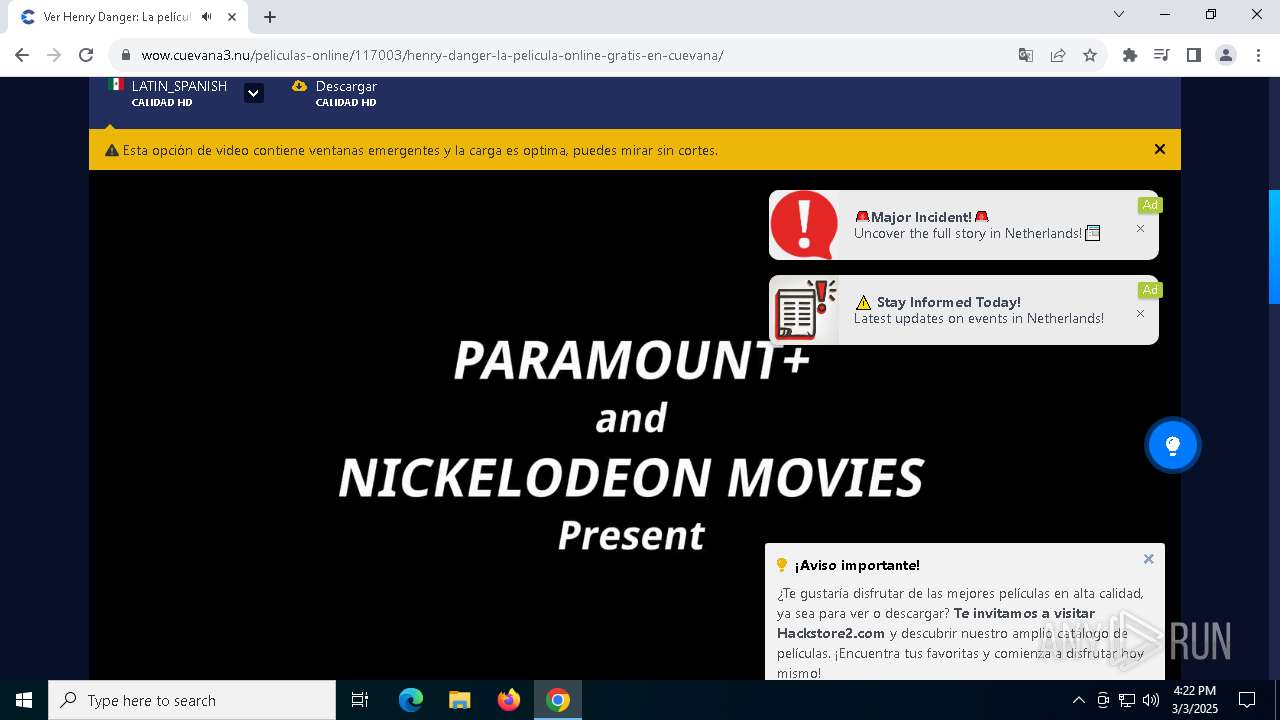Dismiss the yellow popup warning banner

(x=1160, y=149)
